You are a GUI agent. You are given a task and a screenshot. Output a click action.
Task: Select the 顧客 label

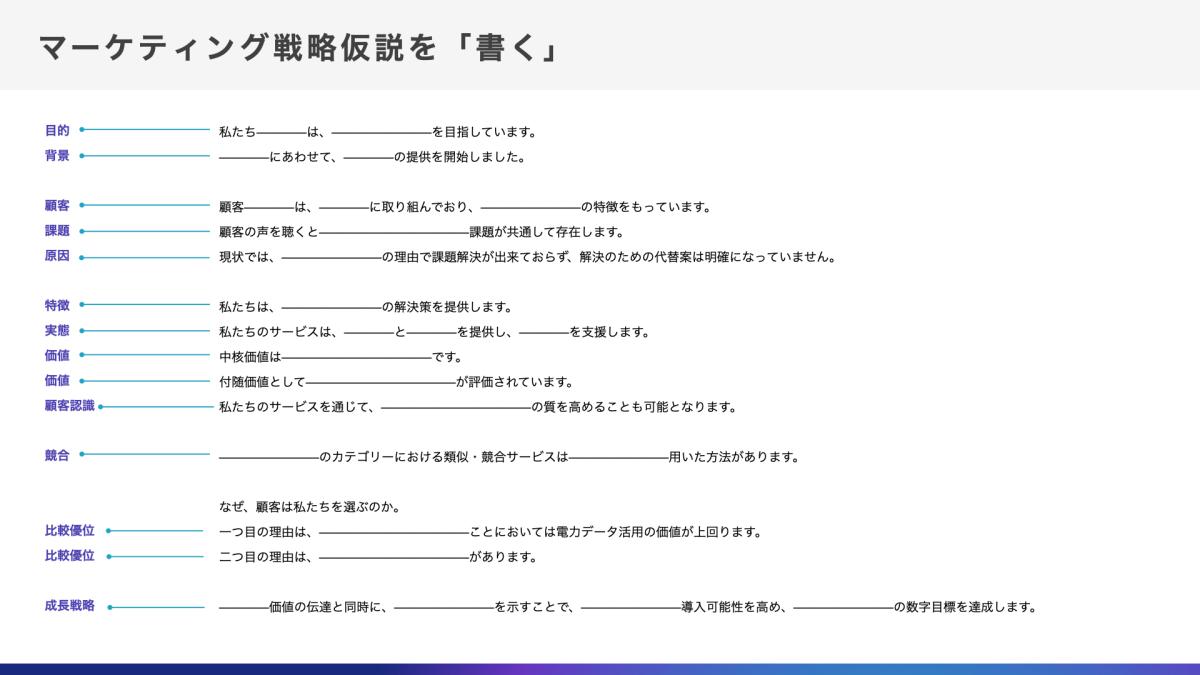[57, 205]
